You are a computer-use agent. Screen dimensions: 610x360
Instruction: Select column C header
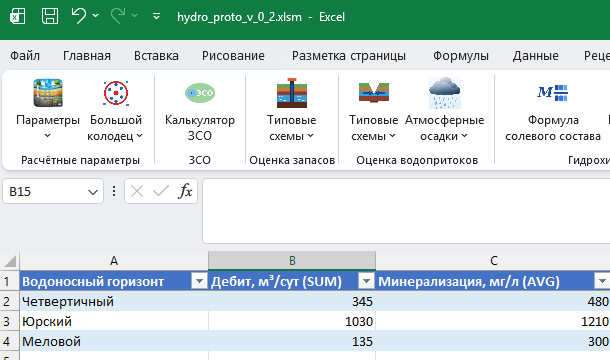493,261
